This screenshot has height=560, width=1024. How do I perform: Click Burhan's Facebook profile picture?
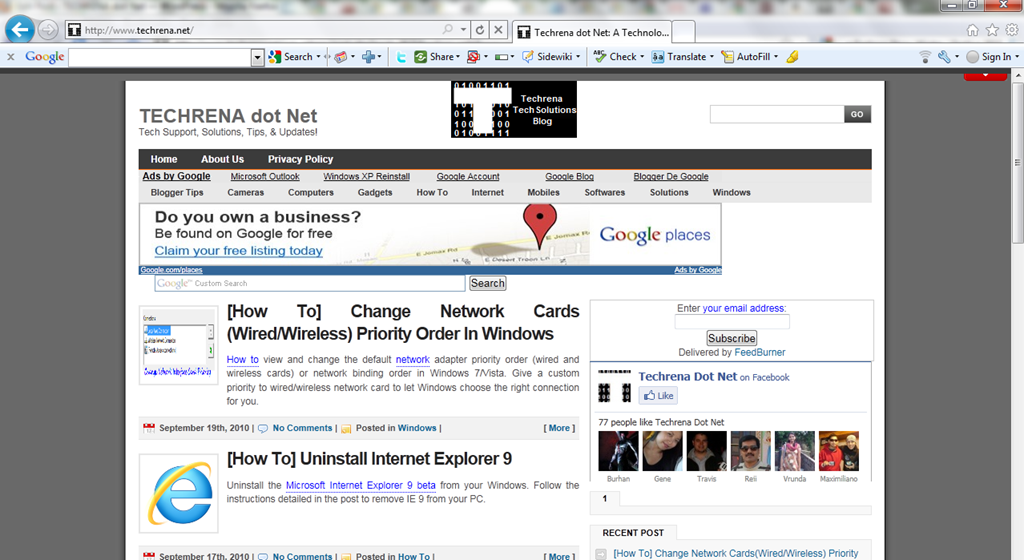(x=618, y=451)
